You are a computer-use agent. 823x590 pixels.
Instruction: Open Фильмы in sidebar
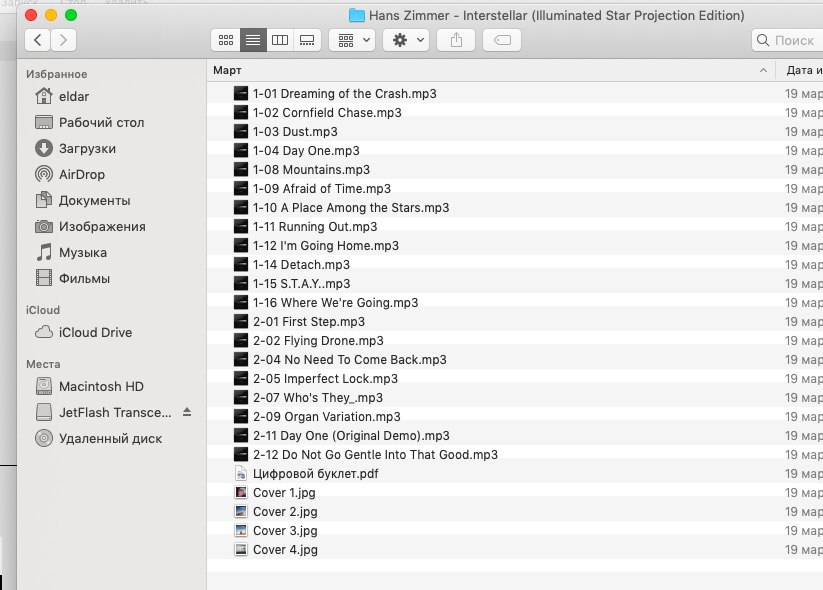(x=72, y=278)
